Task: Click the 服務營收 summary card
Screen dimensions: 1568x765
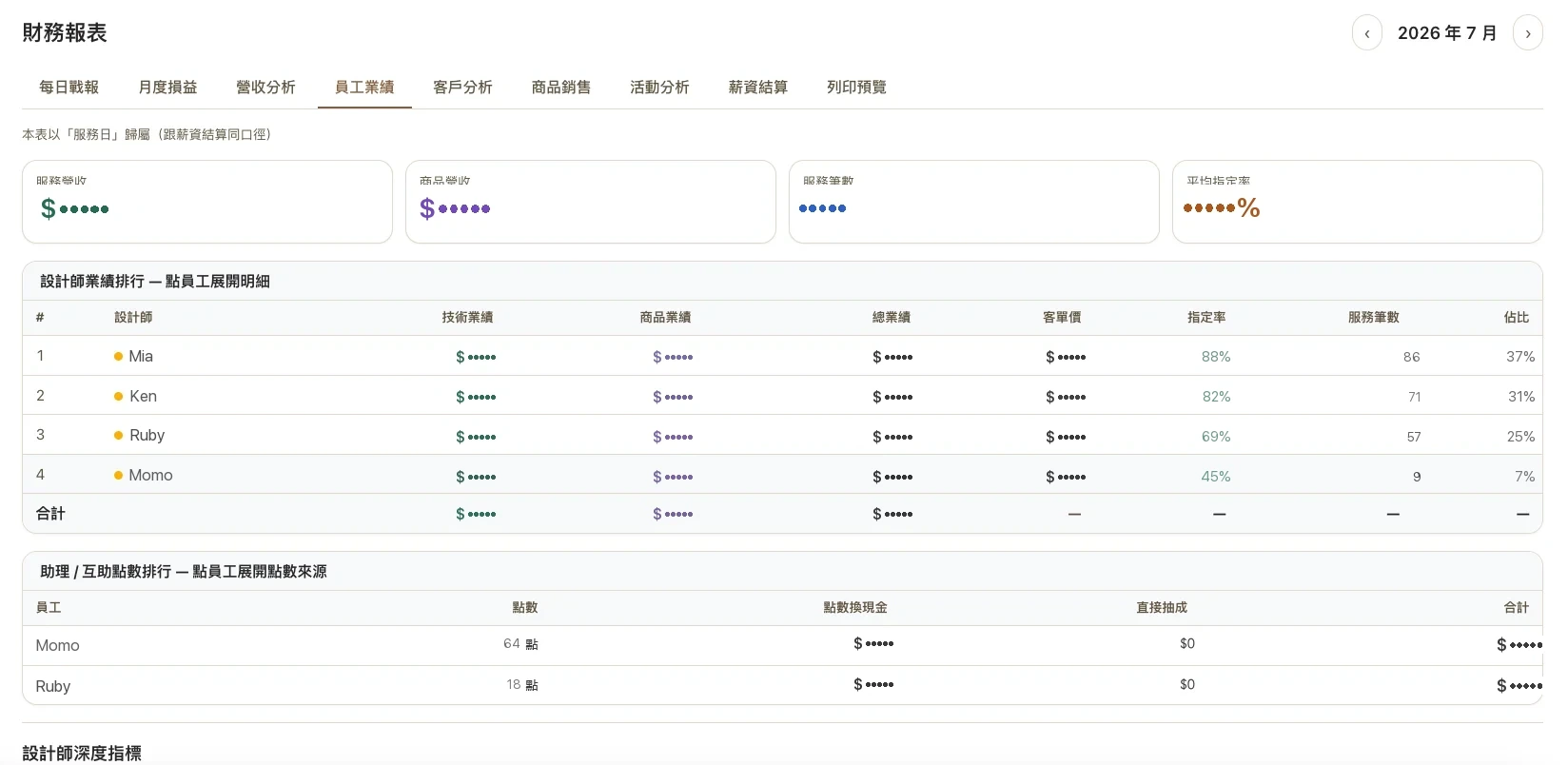Action: 207,202
